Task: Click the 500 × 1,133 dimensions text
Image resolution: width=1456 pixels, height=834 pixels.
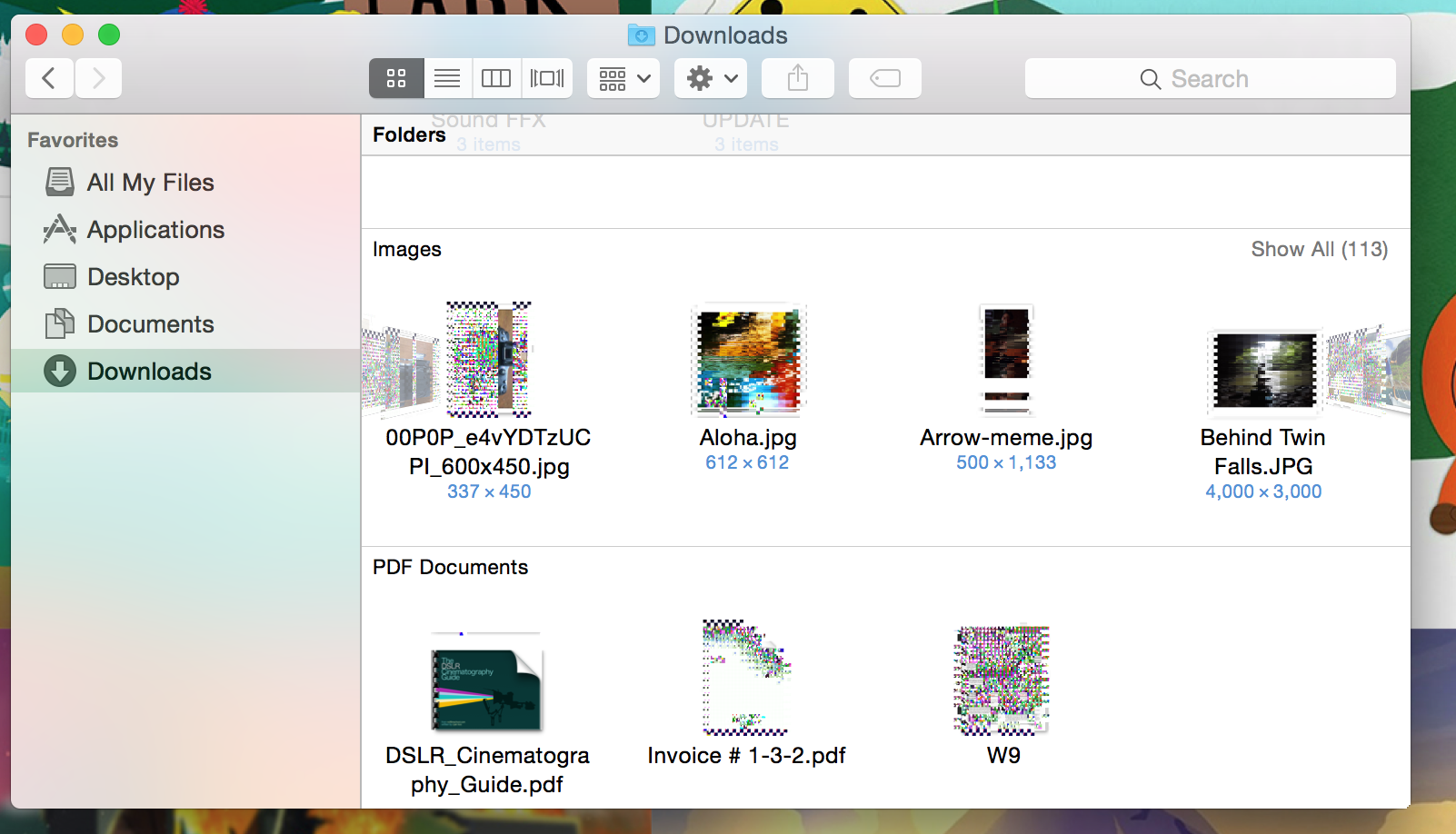Action: pos(1006,462)
